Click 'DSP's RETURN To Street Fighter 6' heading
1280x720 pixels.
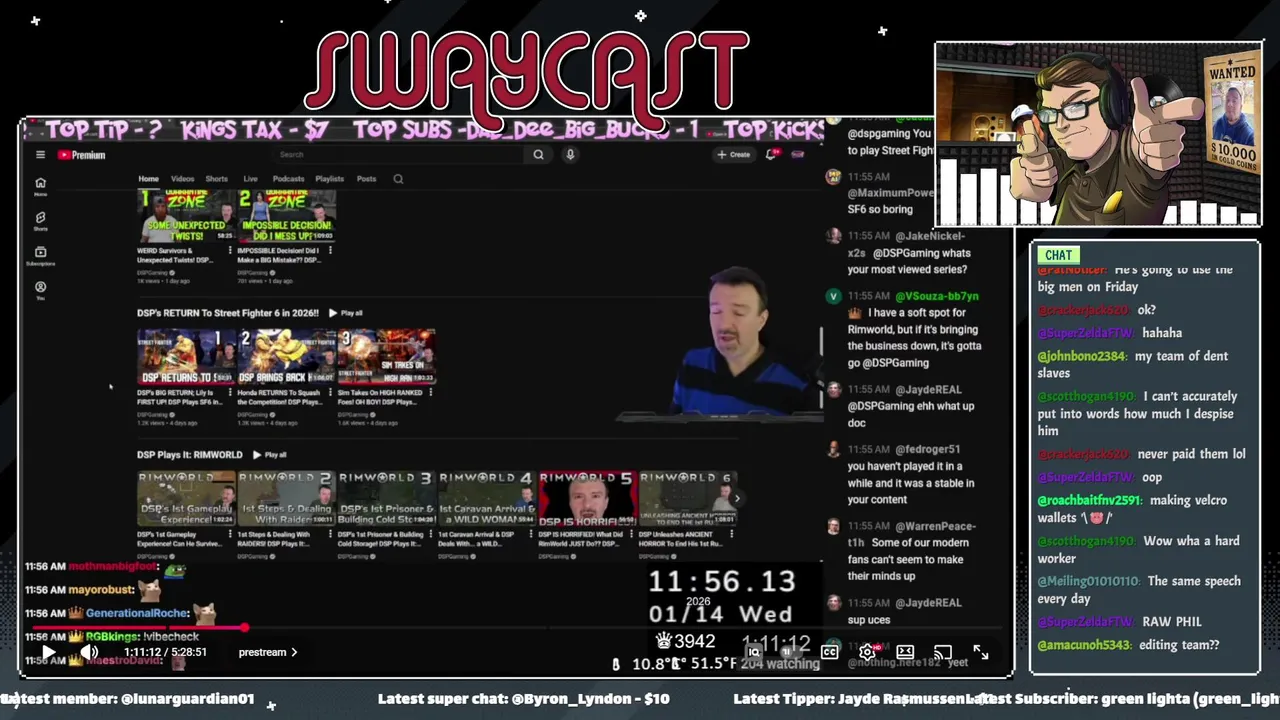[228, 313]
